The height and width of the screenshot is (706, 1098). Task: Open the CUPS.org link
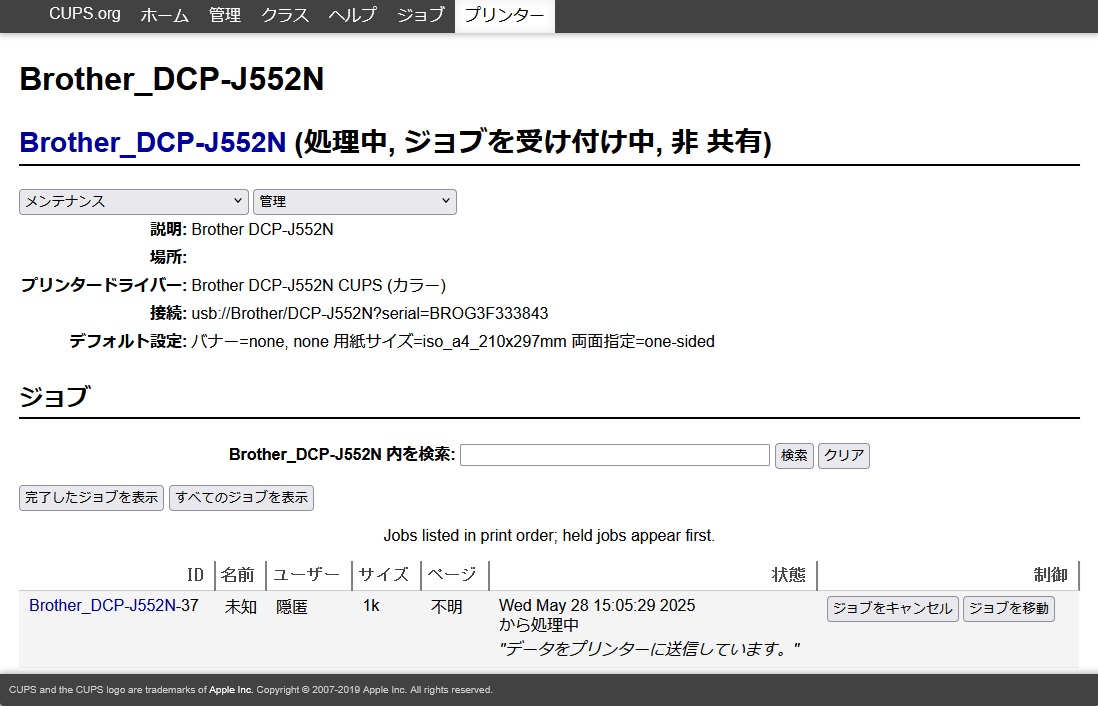85,14
